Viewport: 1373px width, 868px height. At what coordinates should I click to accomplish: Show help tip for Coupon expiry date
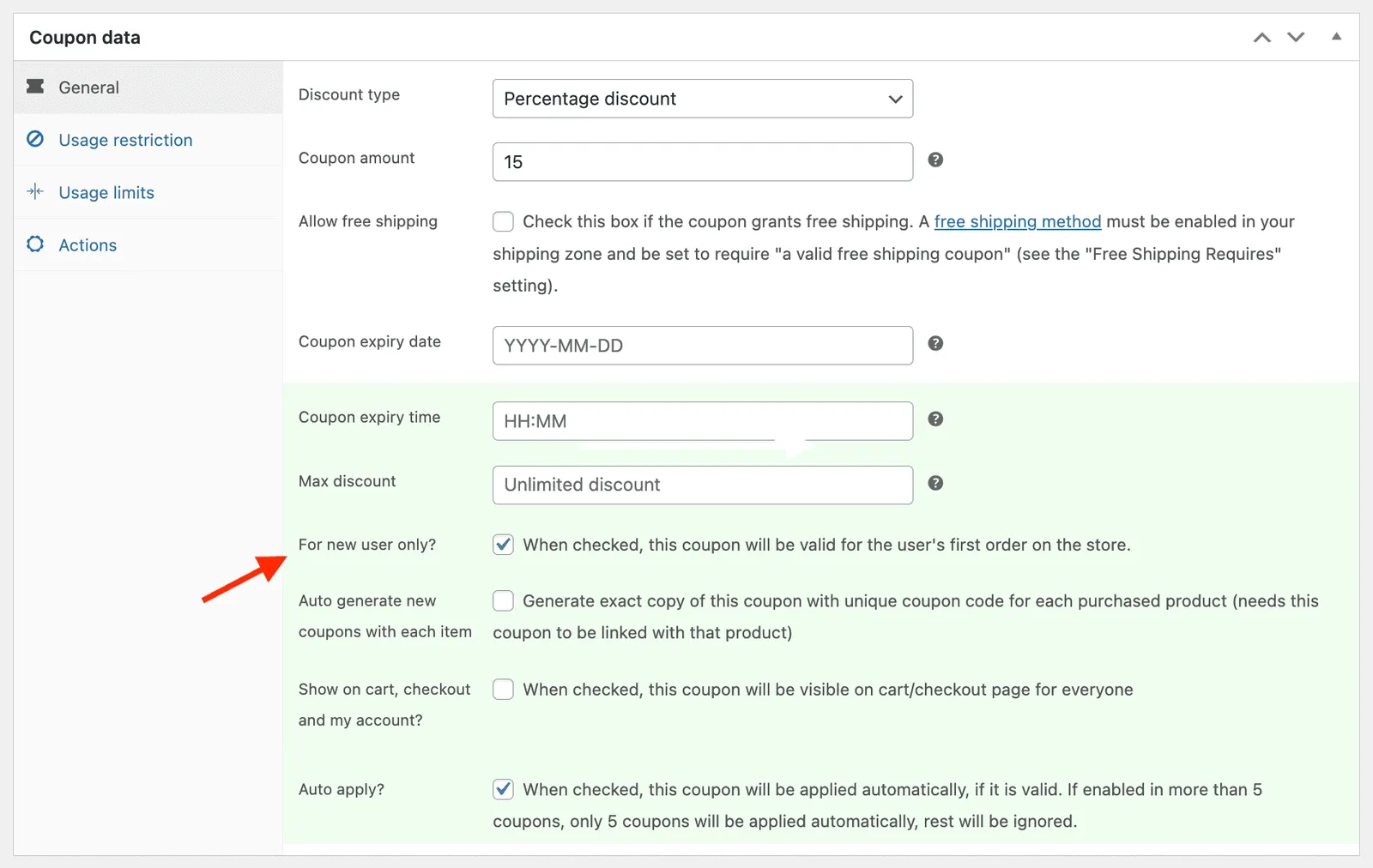935,343
